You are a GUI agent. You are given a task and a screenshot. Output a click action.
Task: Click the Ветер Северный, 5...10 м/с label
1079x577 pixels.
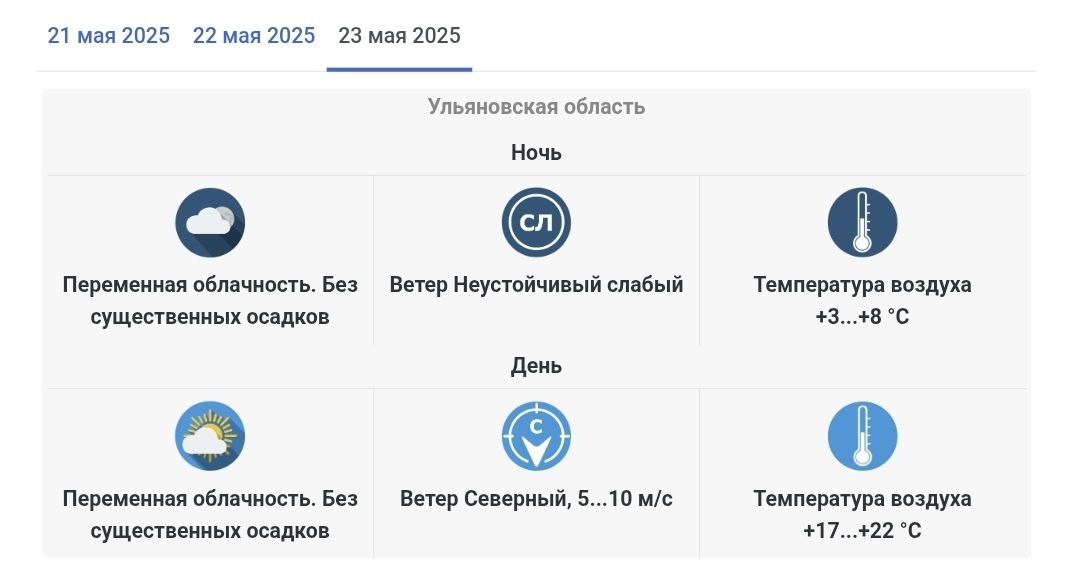(536, 499)
